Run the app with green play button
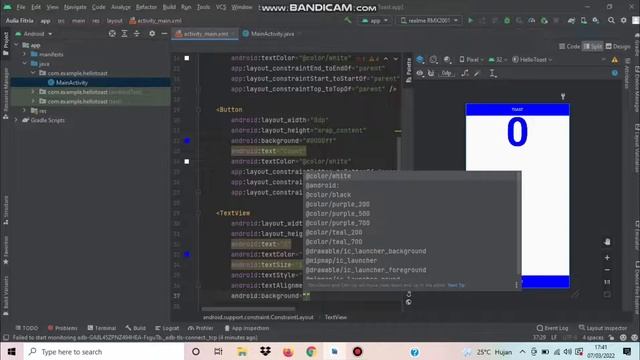Screen dimensions: 640x360 [x=470, y=20]
